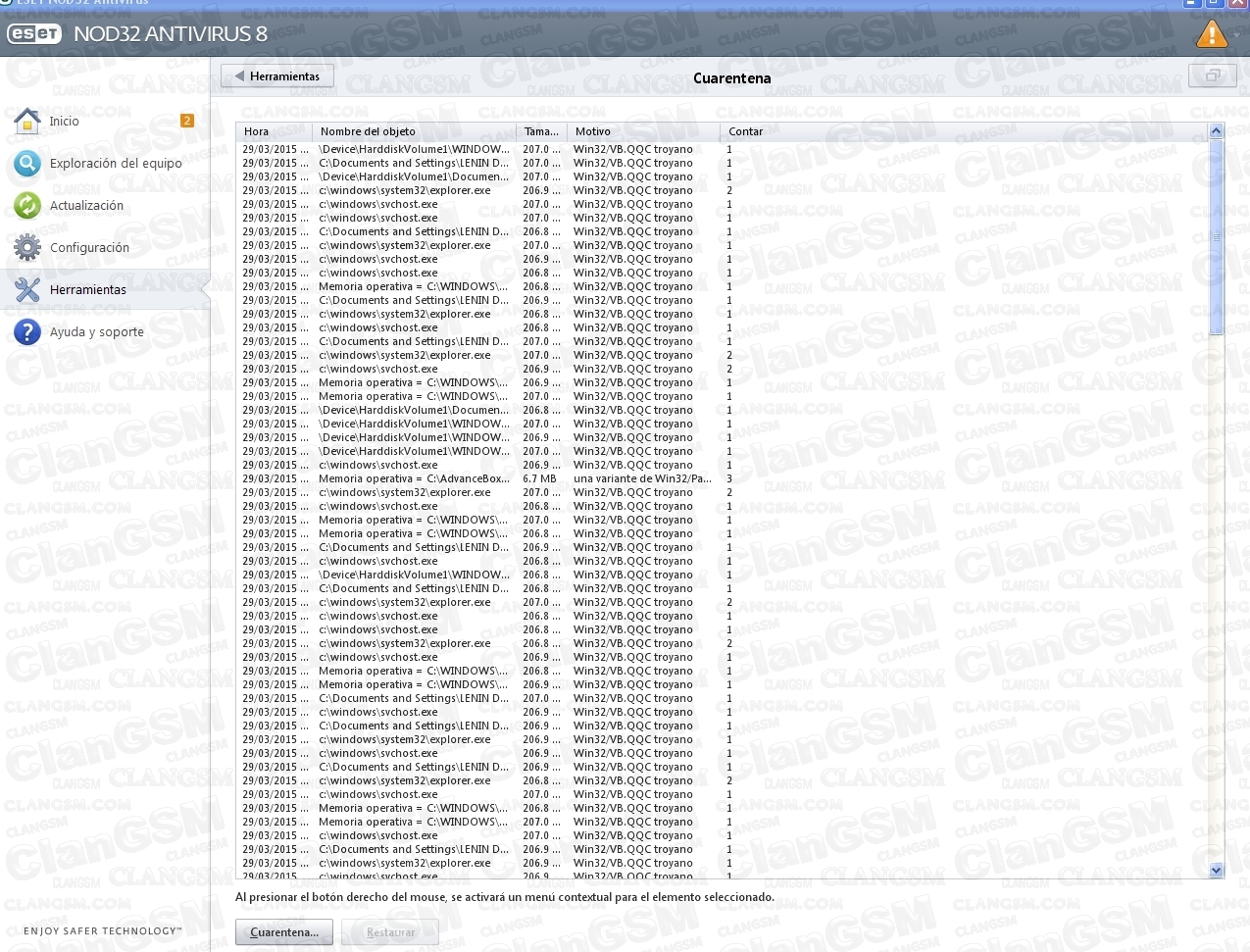Image resolution: width=1250 pixels, height=952 pixels.
Task: Click the Restaurar button
Action: point(390,932)
